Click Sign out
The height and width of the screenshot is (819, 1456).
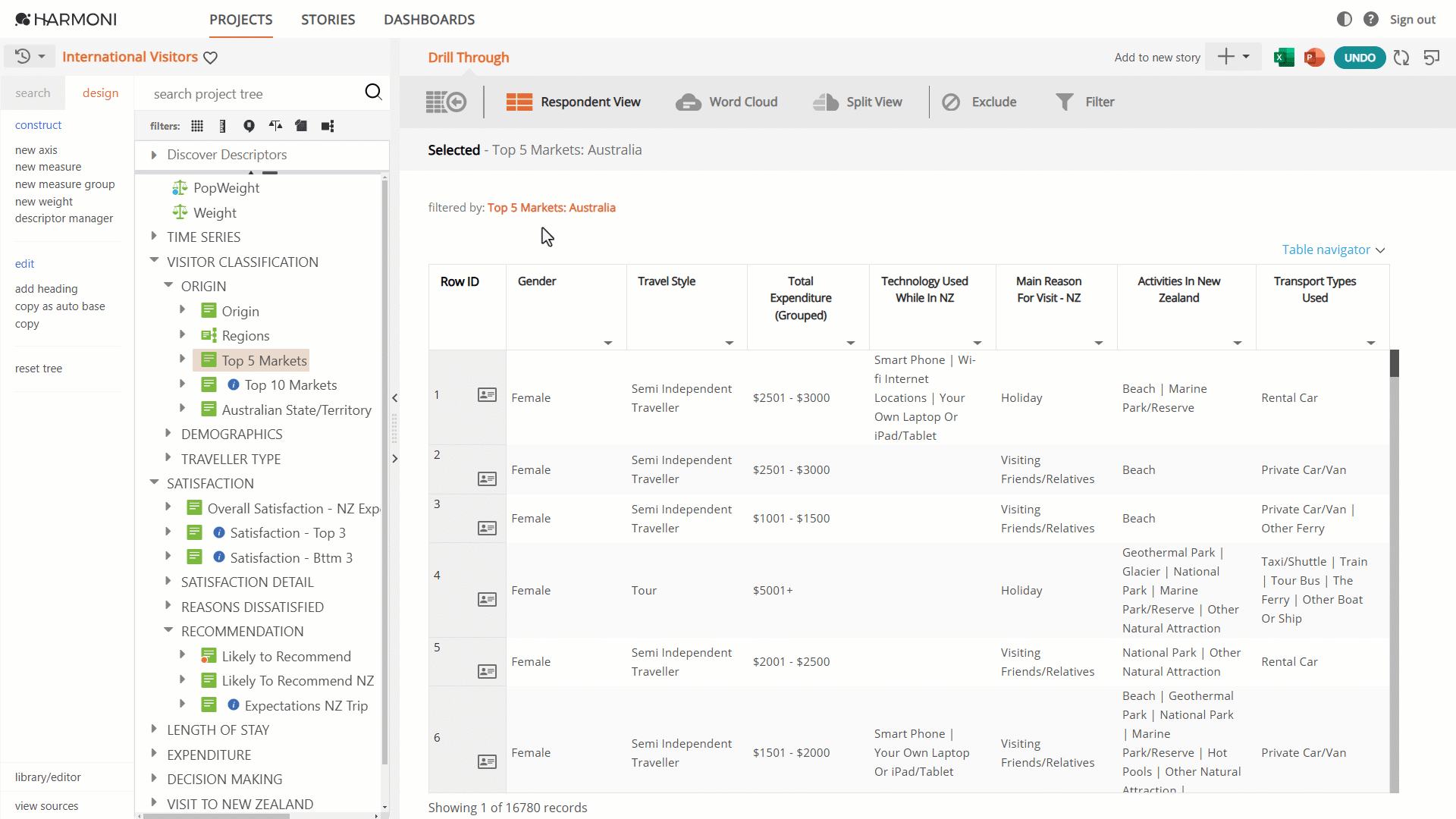click(1412, 20)
